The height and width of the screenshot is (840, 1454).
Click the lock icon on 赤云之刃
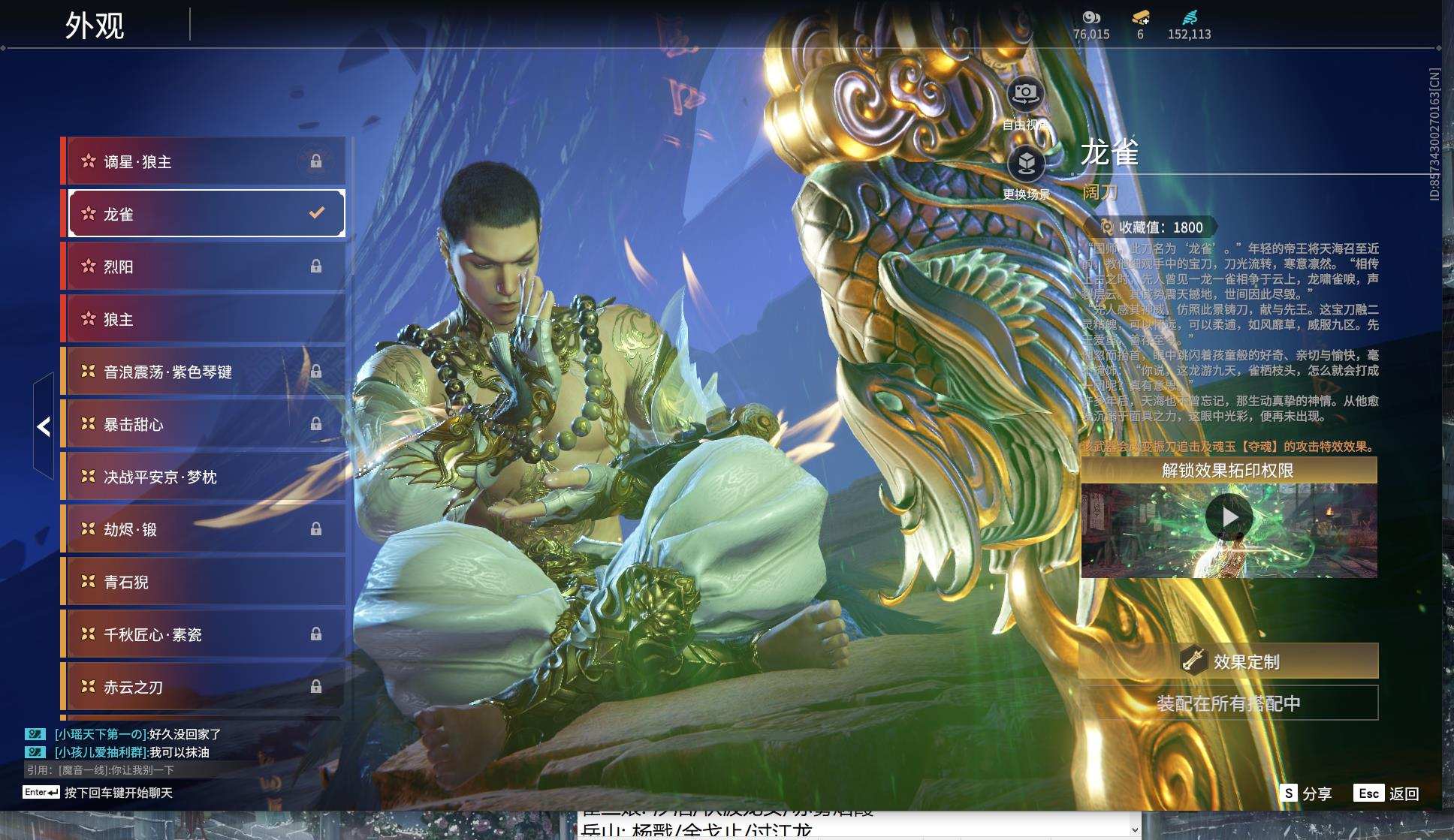click(x=316, y=687)
